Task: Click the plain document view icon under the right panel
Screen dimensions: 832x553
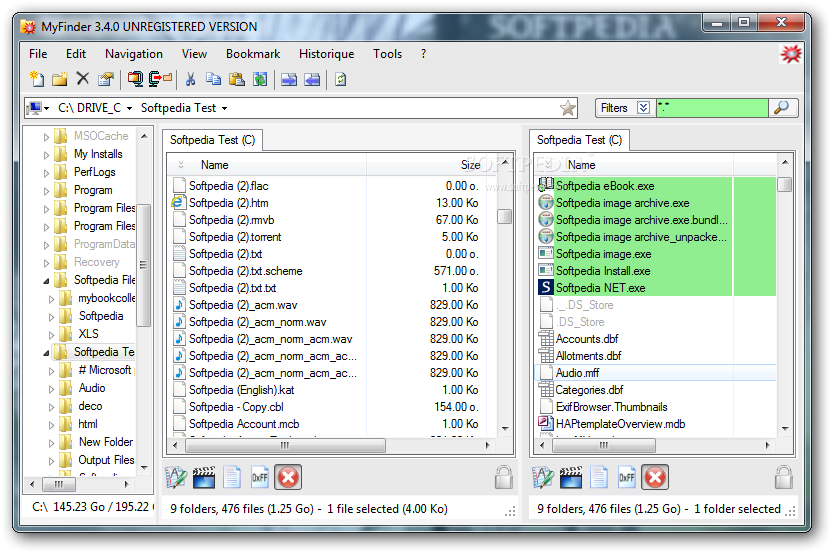Action: (x=599, y=478)
